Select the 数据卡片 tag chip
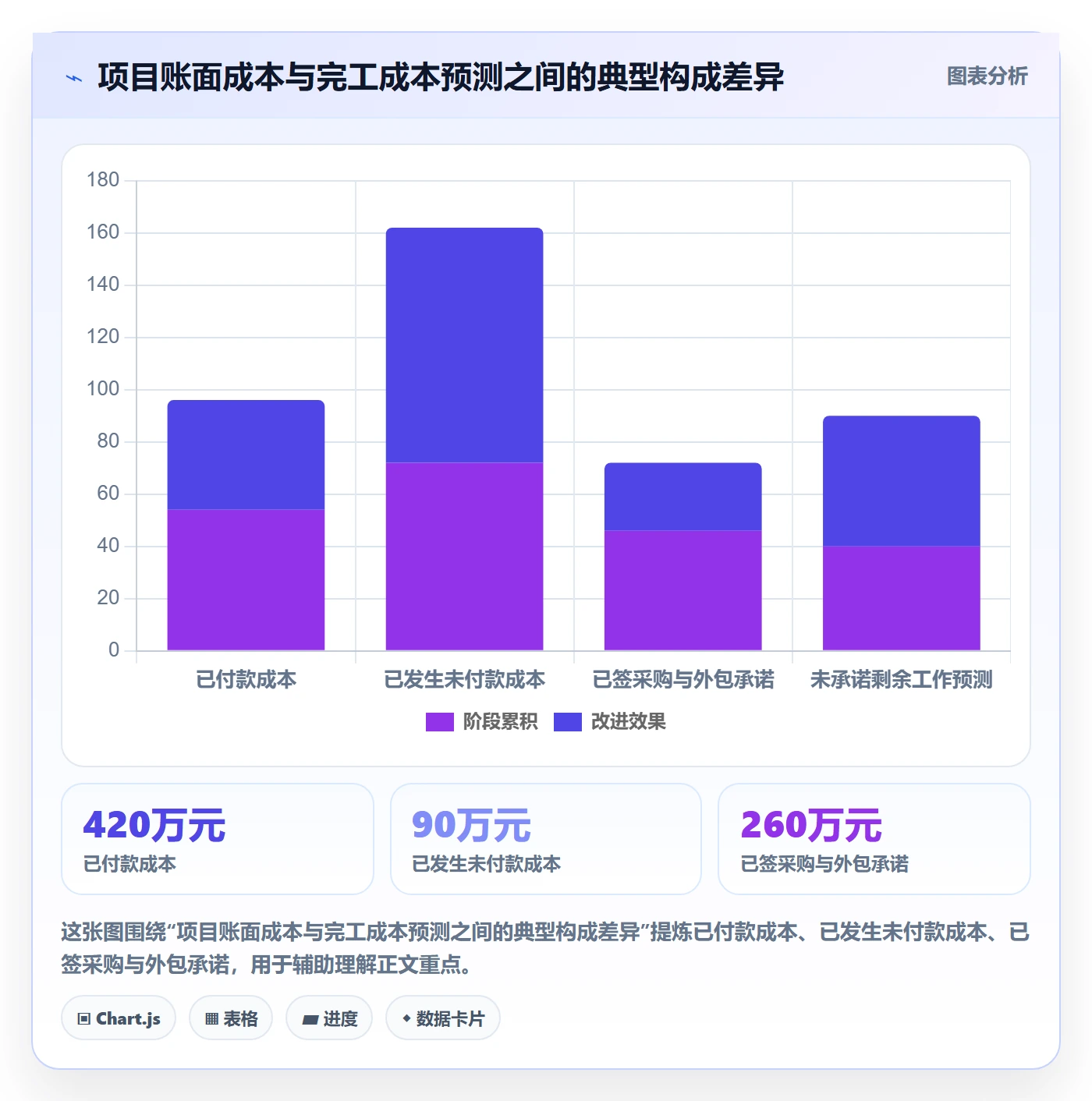The width and height of the screenshot is (1092, 1101). pyautogui.click(x=443, y=1018)
